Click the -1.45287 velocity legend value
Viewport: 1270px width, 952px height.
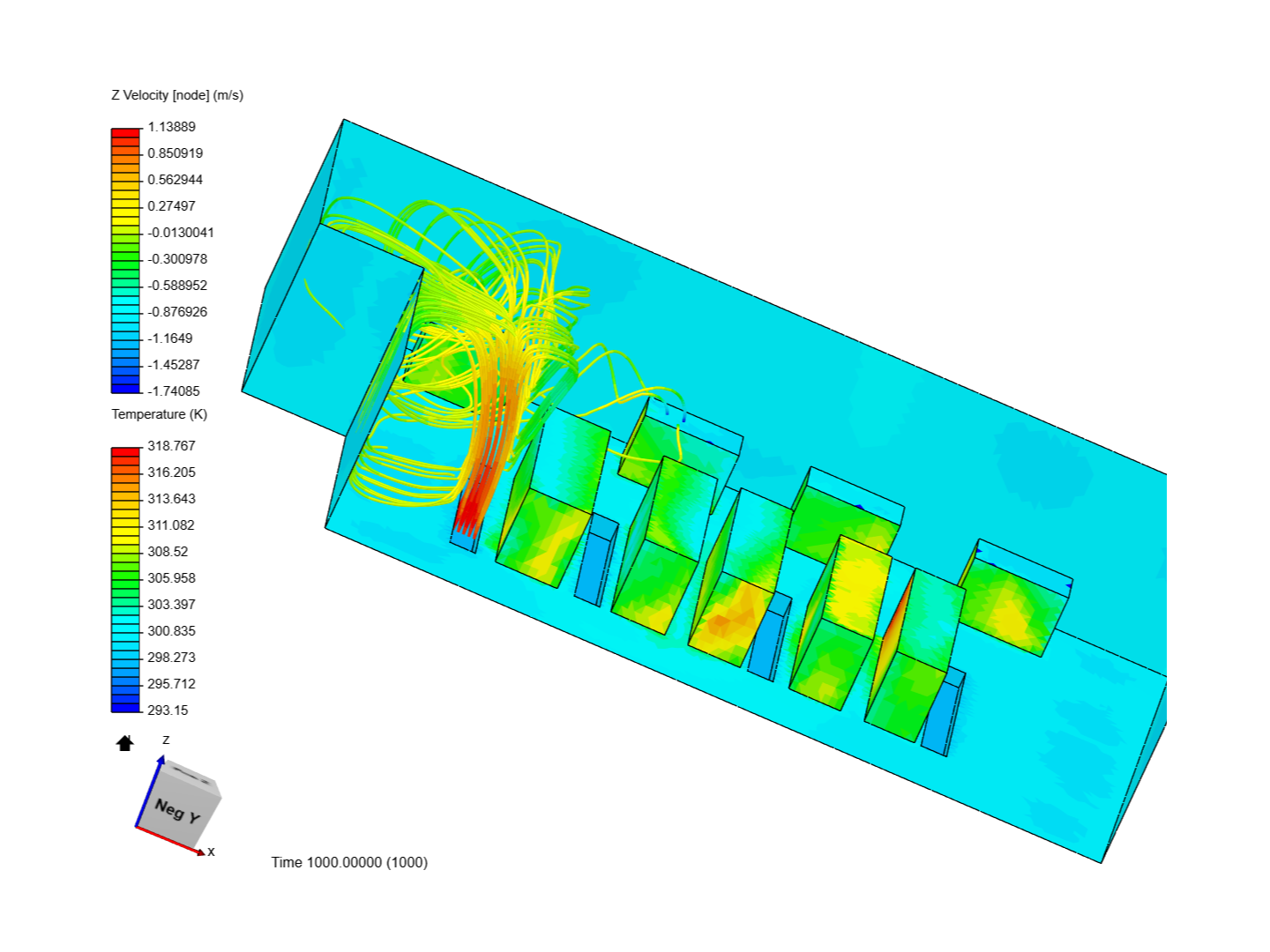(x=174, y=365)
